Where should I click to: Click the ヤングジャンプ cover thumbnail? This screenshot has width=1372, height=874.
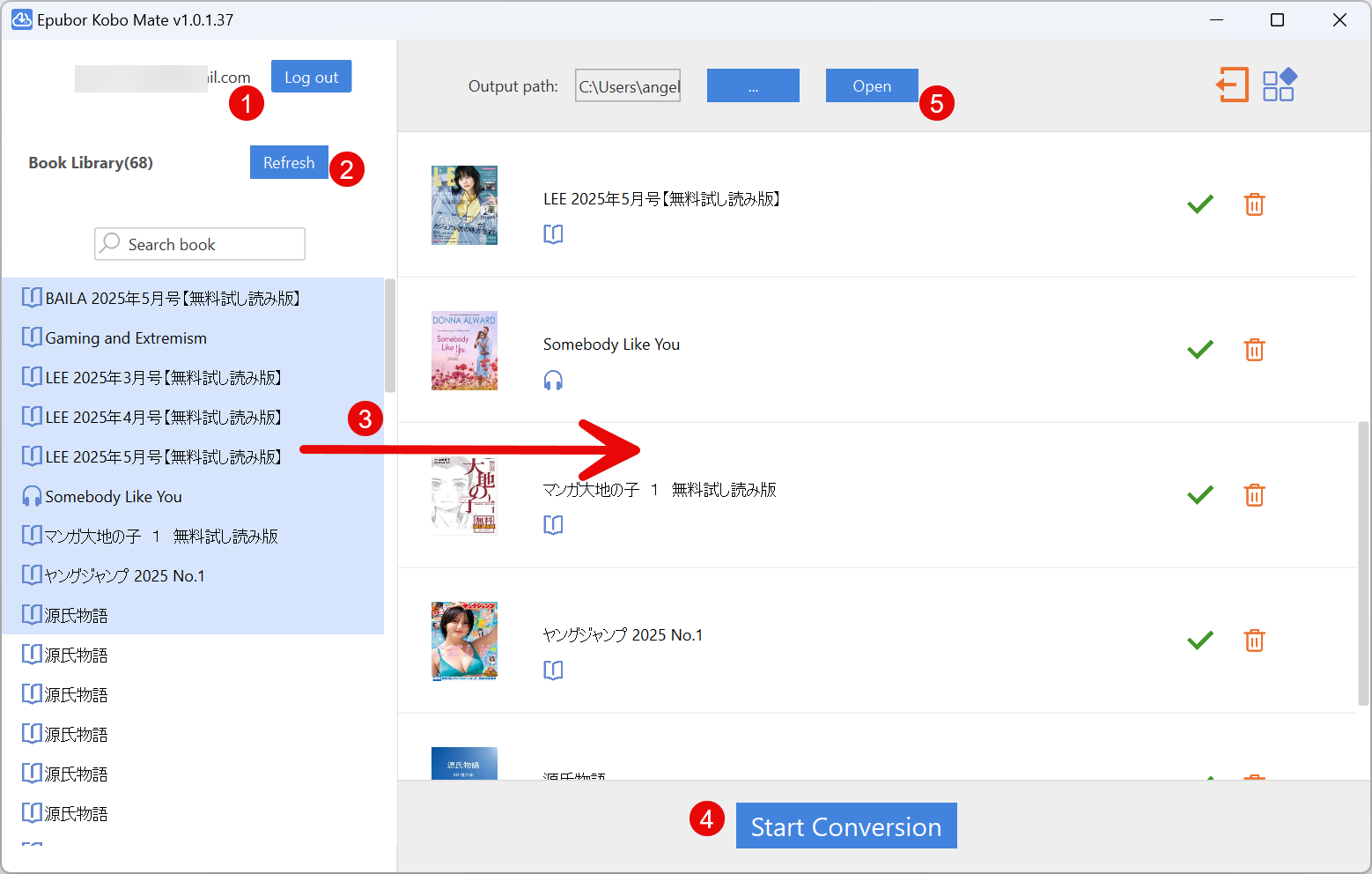(464, 641)
